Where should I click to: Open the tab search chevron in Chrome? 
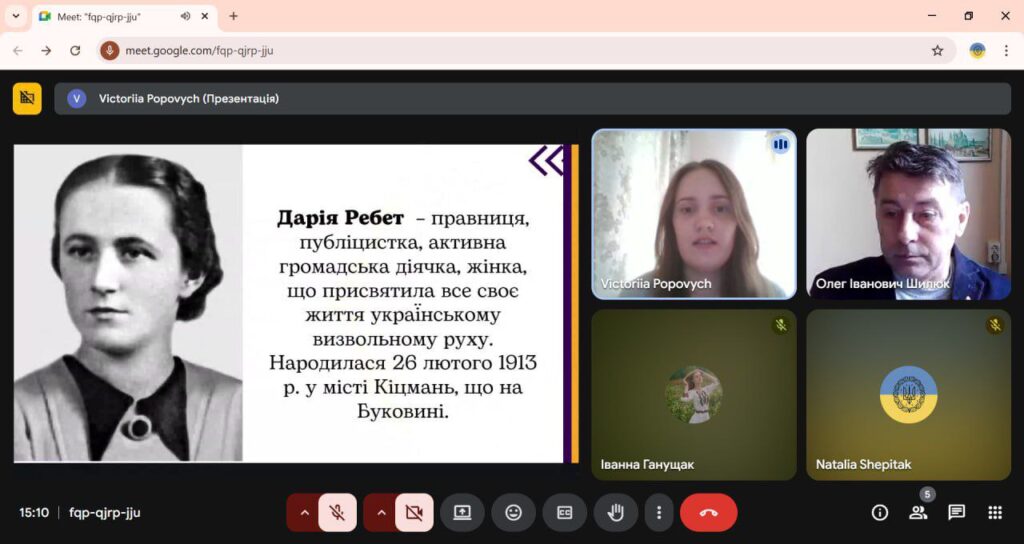pos(15,16)
